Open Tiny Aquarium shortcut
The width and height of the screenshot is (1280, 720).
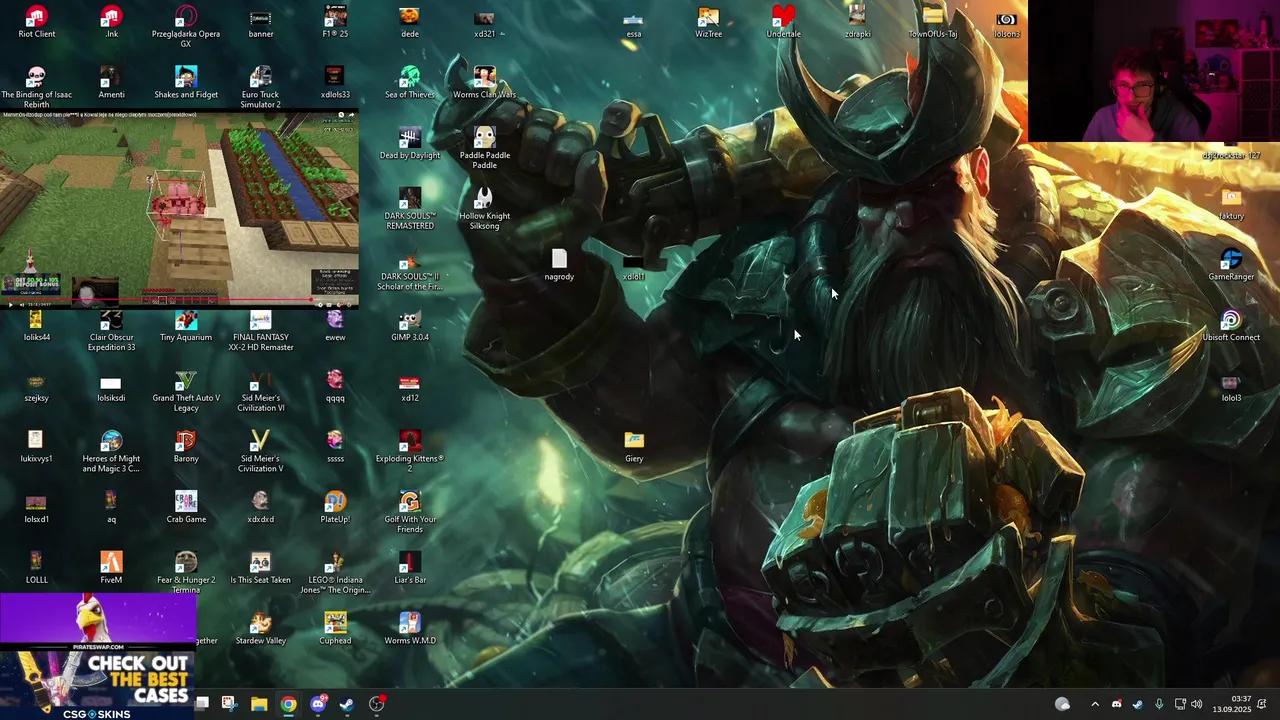[186, 326]
